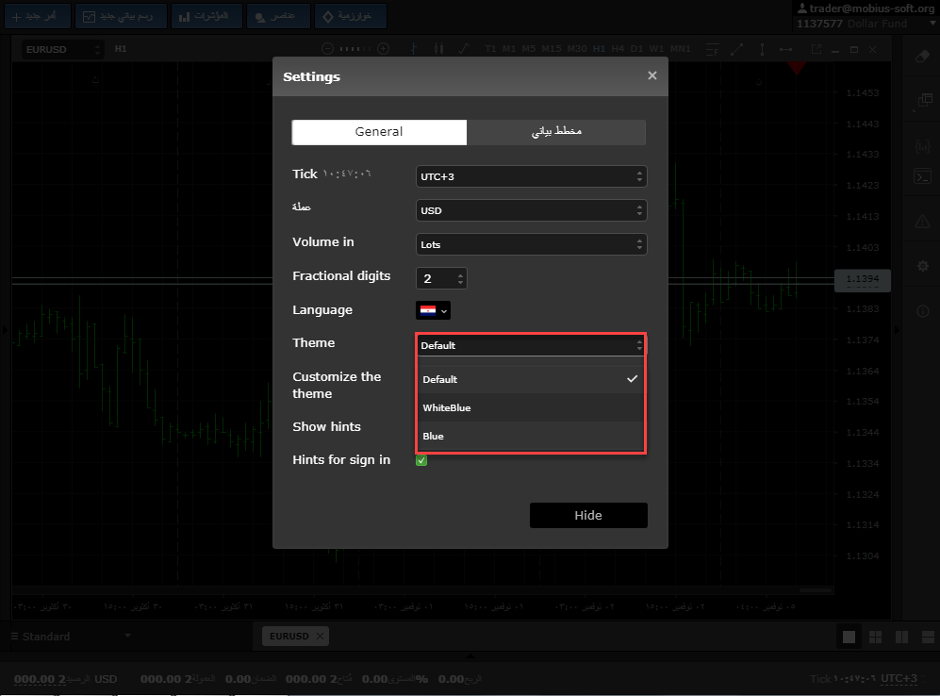Select the H1 timeframe in toolbar
This screenshot has height=696, width=940.
pyautogui.click(x=599, y=49)
